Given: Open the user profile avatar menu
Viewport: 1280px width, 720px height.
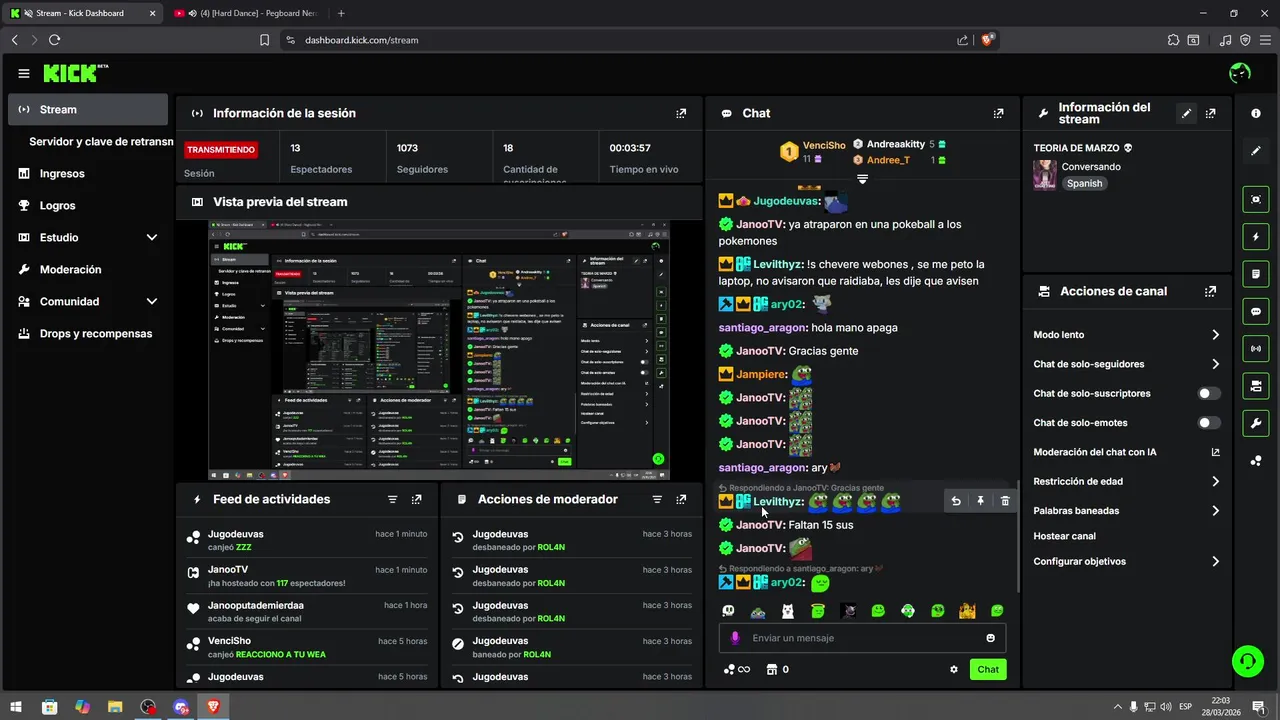Looking at the screenshot, I should 1240,73.
